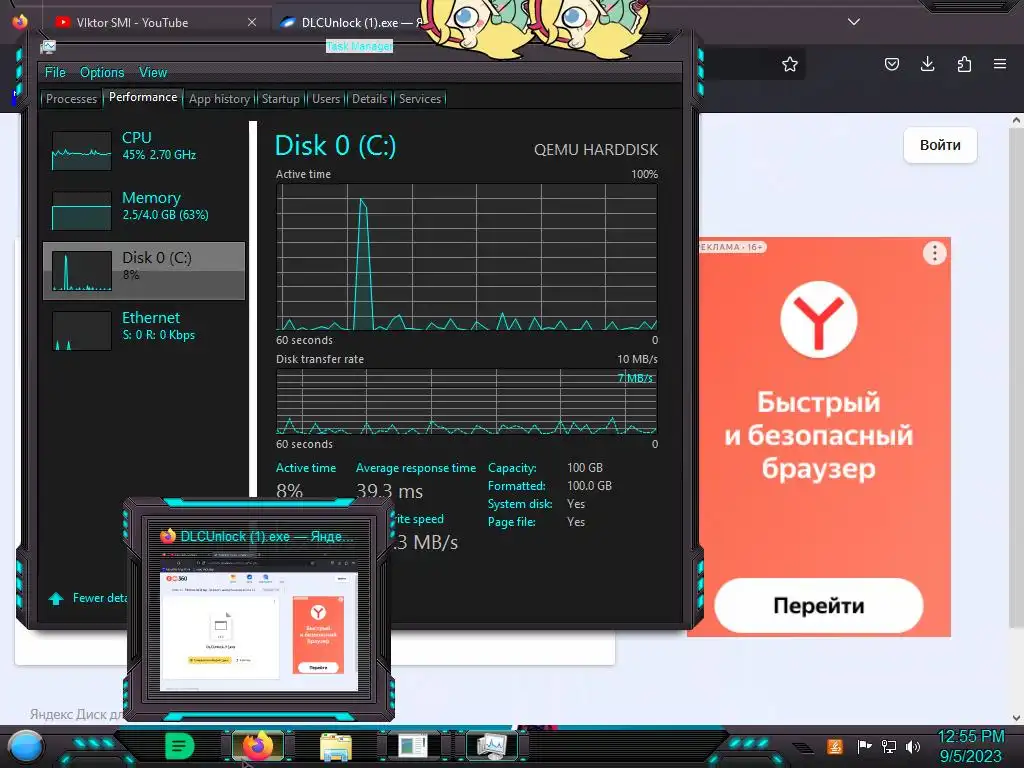The width and height of the screenshot is (1024, 768).
Task: Switch to the Processes tab
Action: (71, 99)
